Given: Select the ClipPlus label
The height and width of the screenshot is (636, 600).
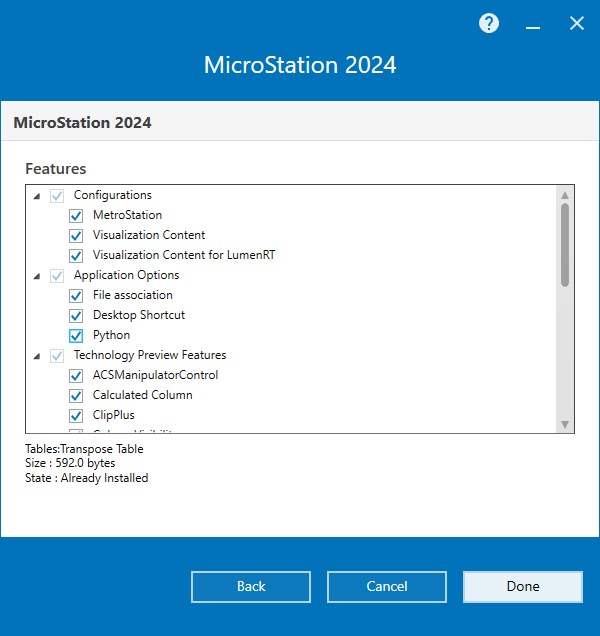Looking at the screenshot, I should tap(114, 415).
